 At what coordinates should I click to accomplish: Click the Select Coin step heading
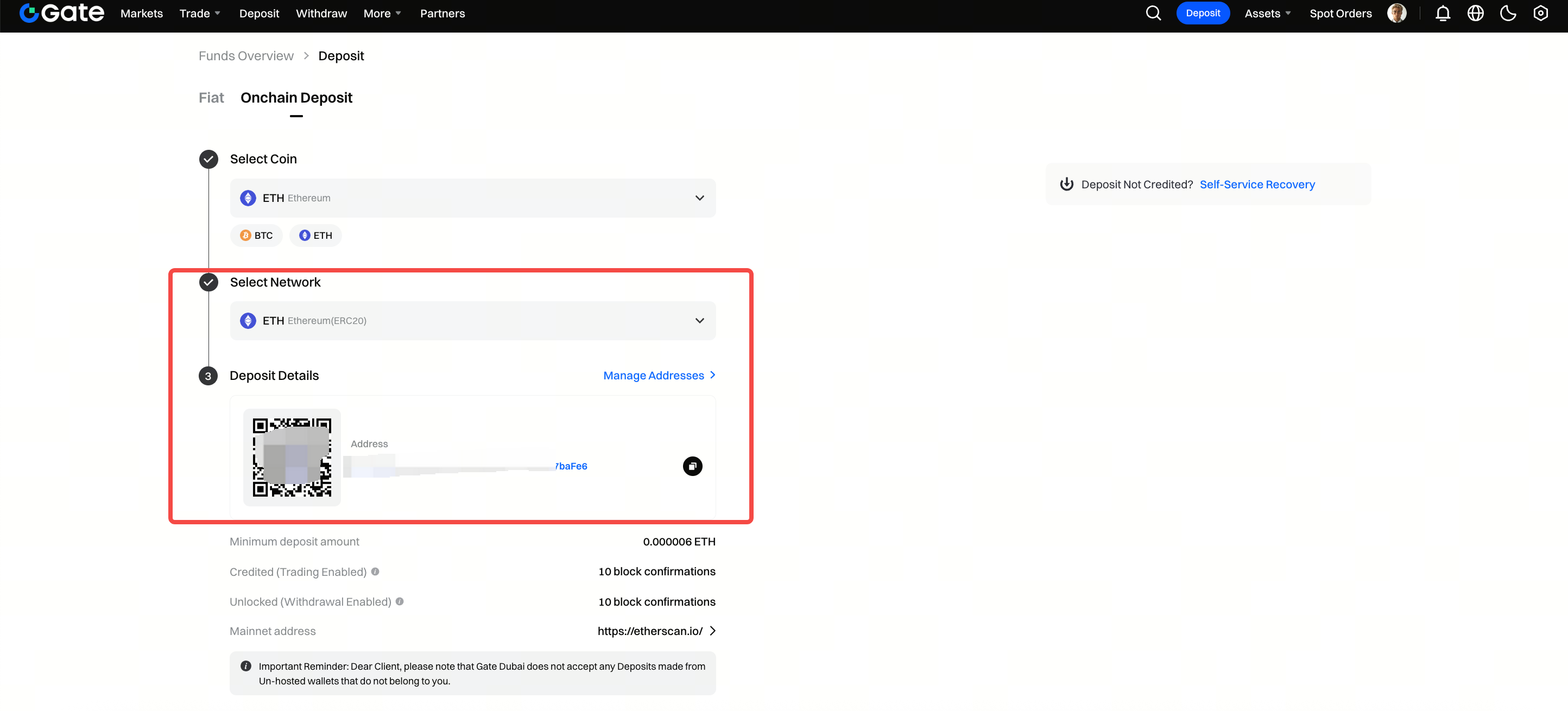263,159
